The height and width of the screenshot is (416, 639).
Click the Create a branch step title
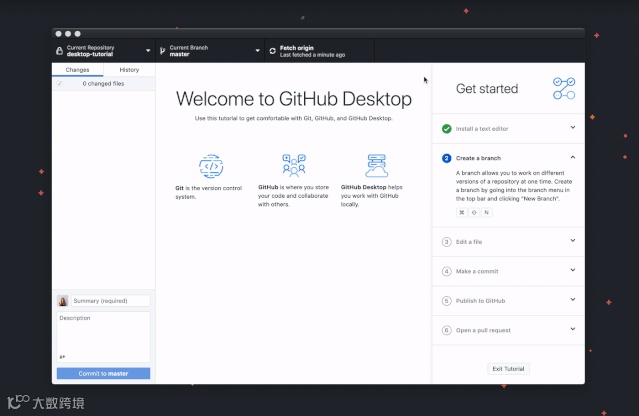pos(478,158)
